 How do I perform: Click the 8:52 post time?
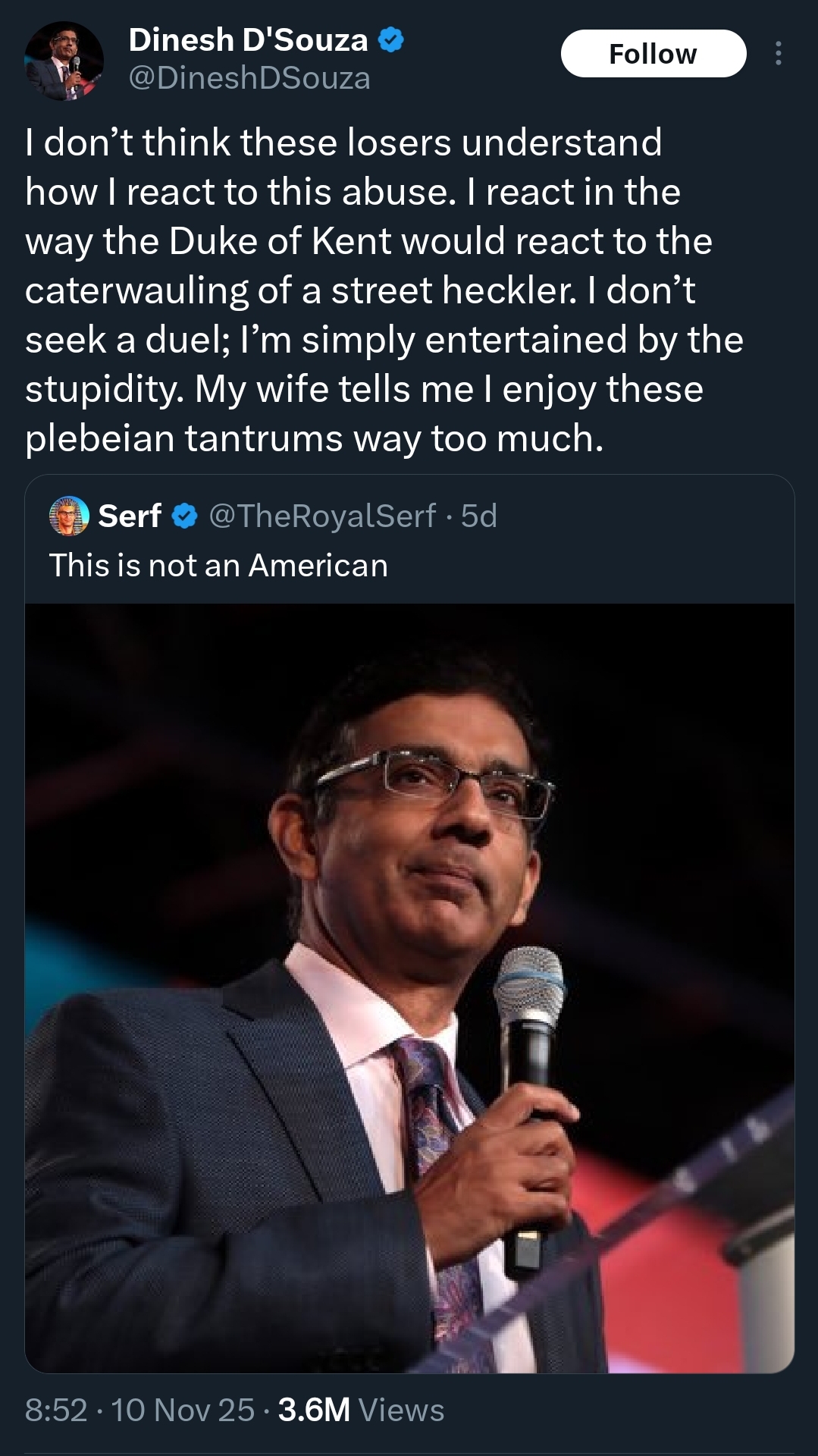pyautogui.click(x=56, y=1410)
